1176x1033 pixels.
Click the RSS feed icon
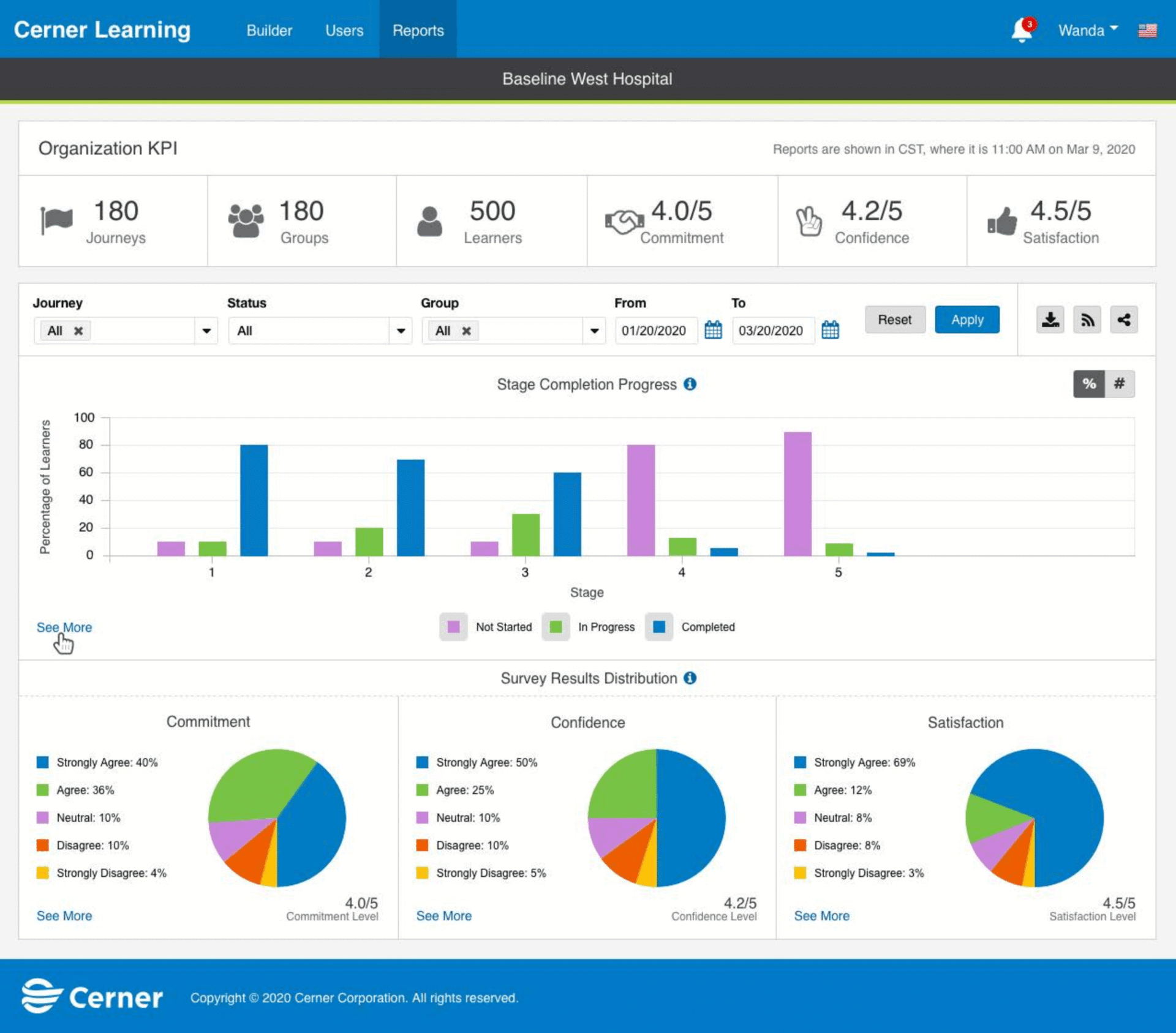coord(1087,320)
